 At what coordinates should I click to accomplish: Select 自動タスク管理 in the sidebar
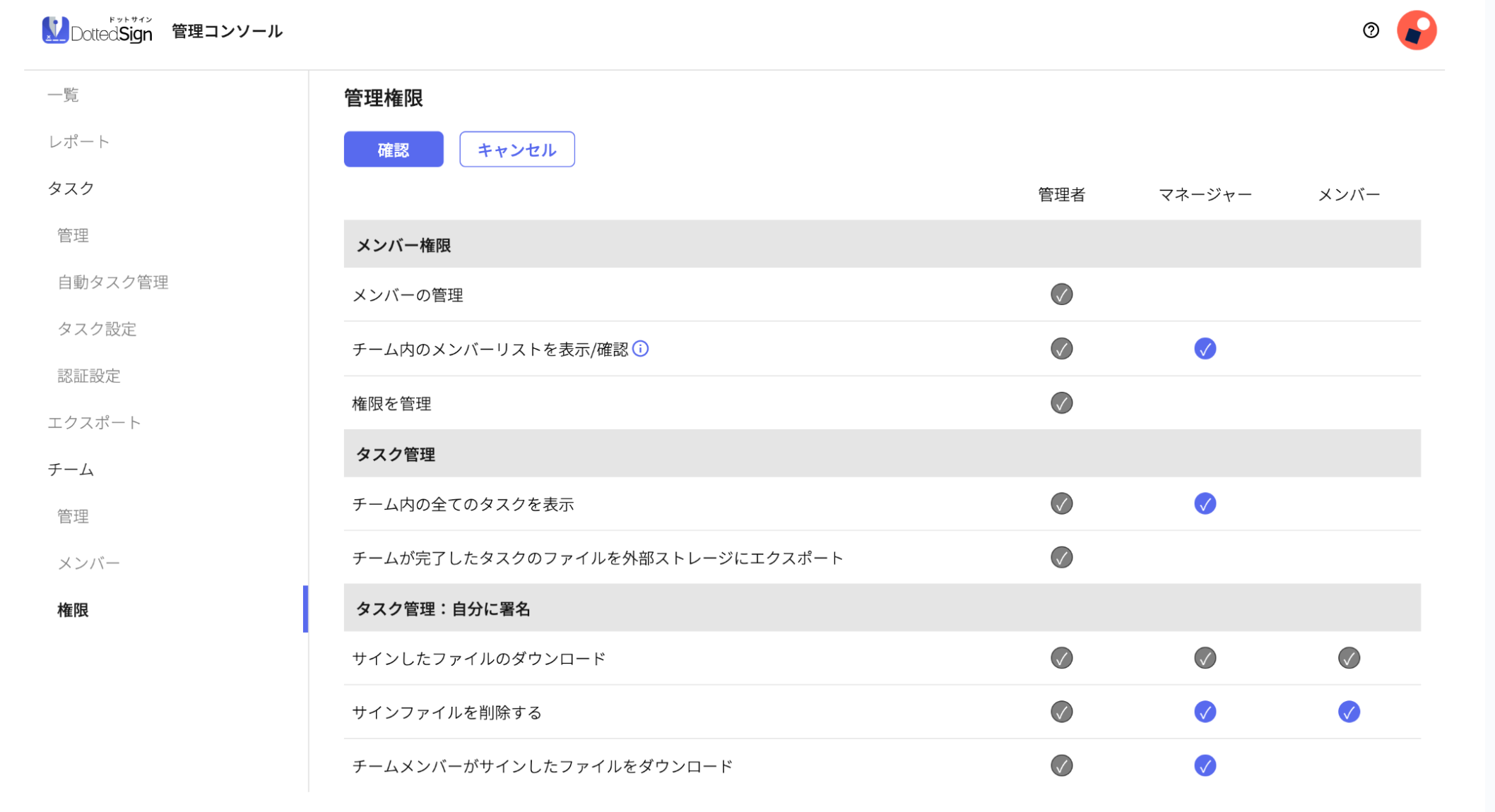coord(113,282)
